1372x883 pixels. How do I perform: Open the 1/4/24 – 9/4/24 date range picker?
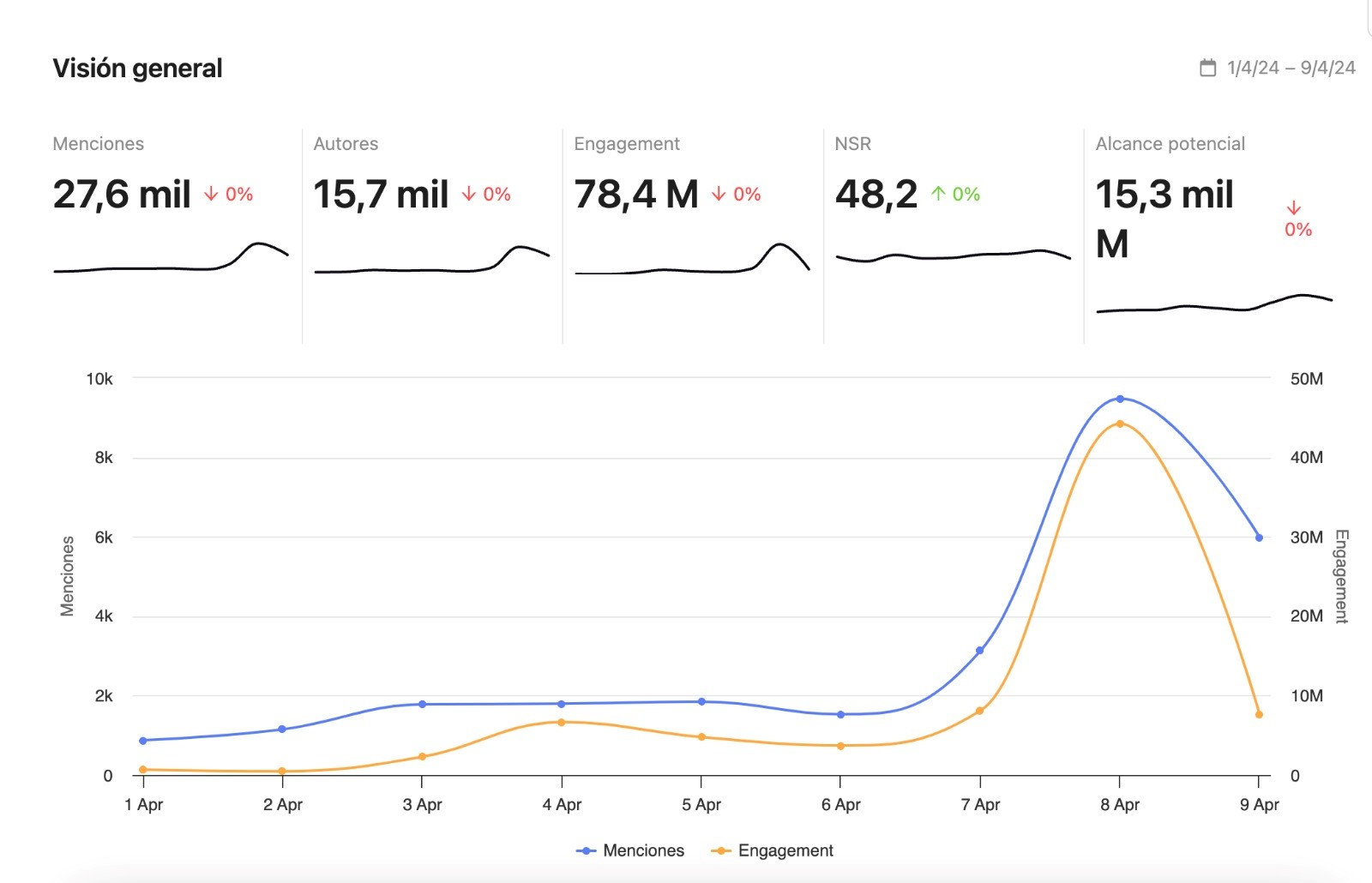[x=1290, y=68]
